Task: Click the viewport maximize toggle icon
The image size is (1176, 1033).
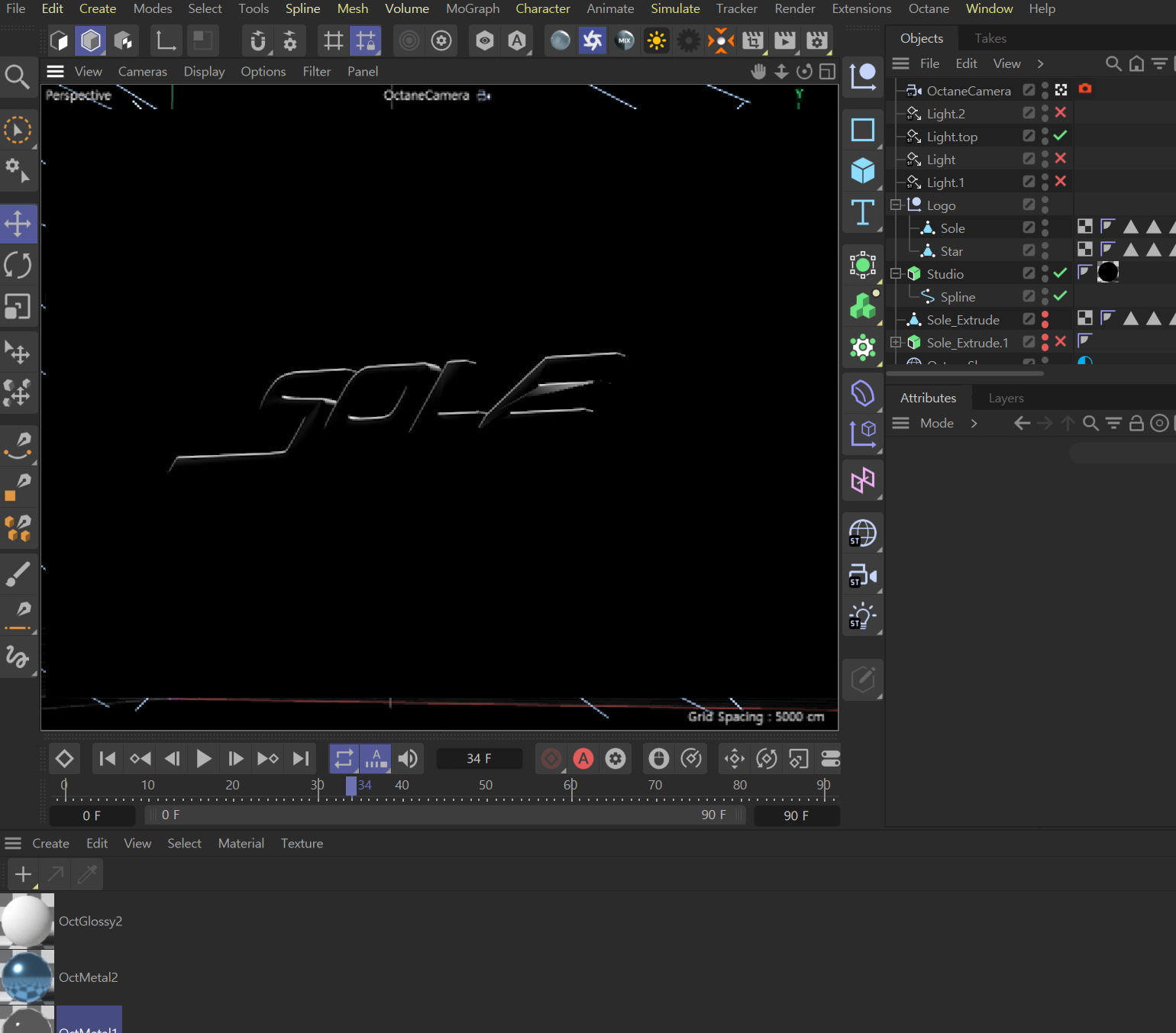Action: click(x=827, y=71)
